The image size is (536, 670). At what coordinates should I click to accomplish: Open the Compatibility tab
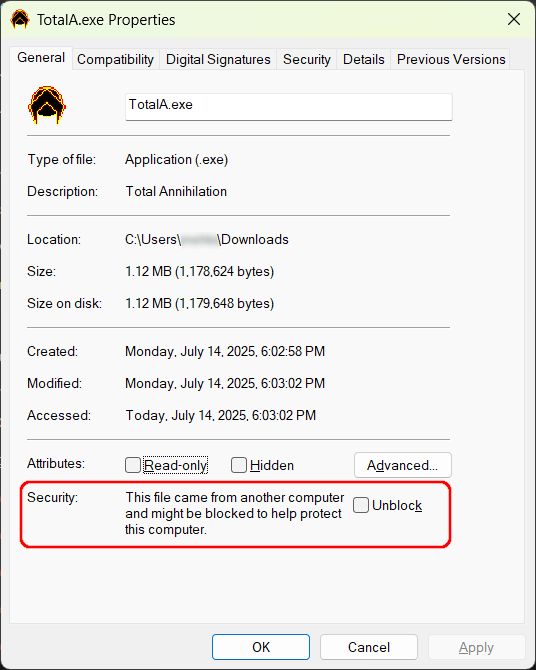115,59
